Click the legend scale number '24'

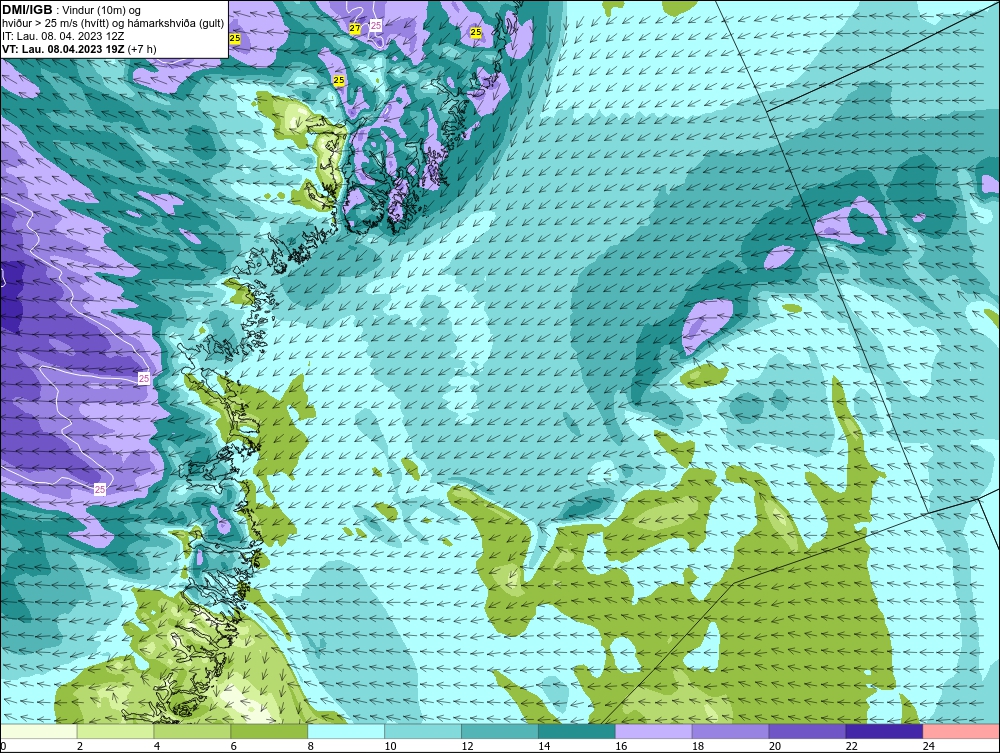[929, 746]
